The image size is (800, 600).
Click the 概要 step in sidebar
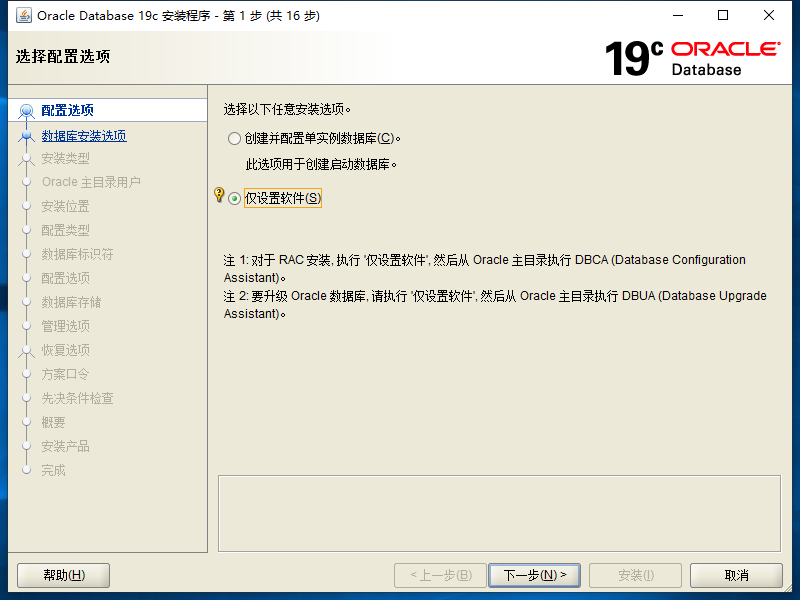coord(54,422)
